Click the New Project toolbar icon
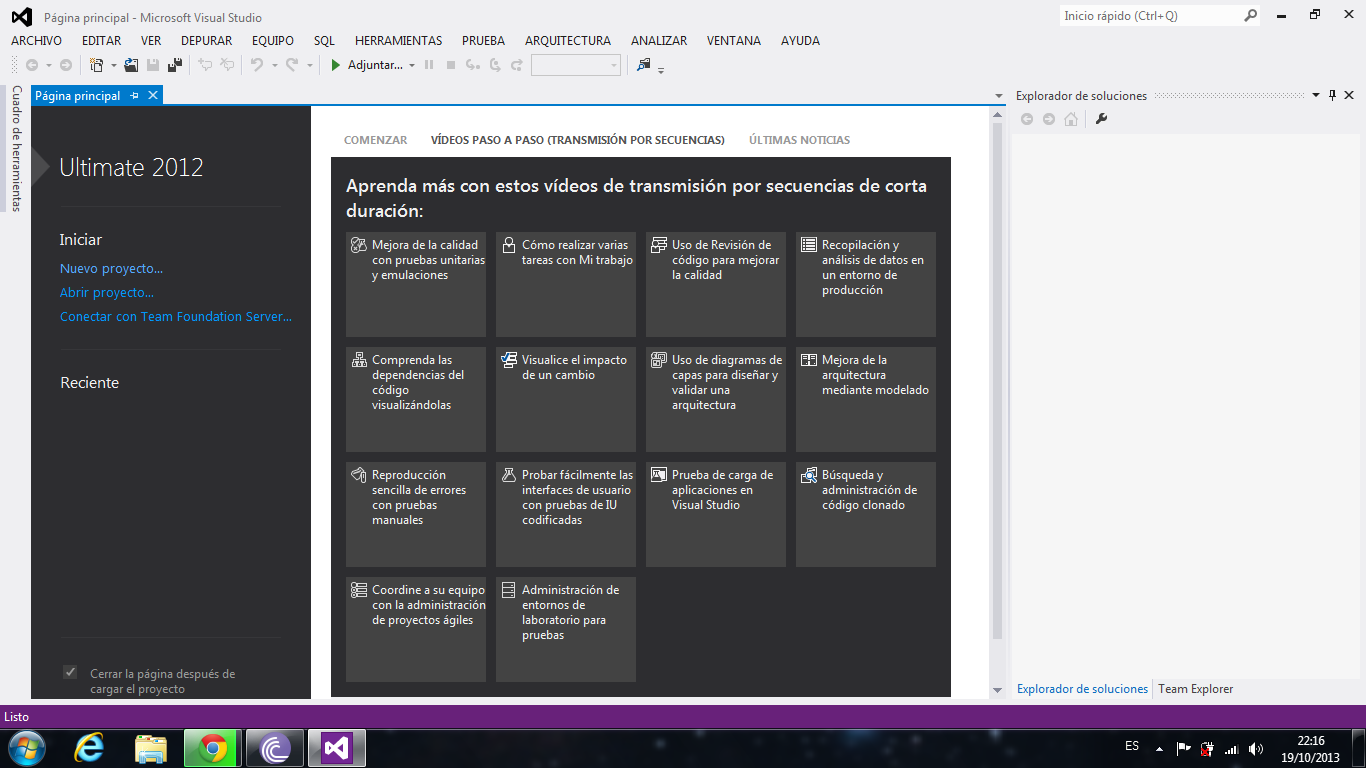This screenshot has width=1366, height=768. pyautogui.click(x=96, y=65)
